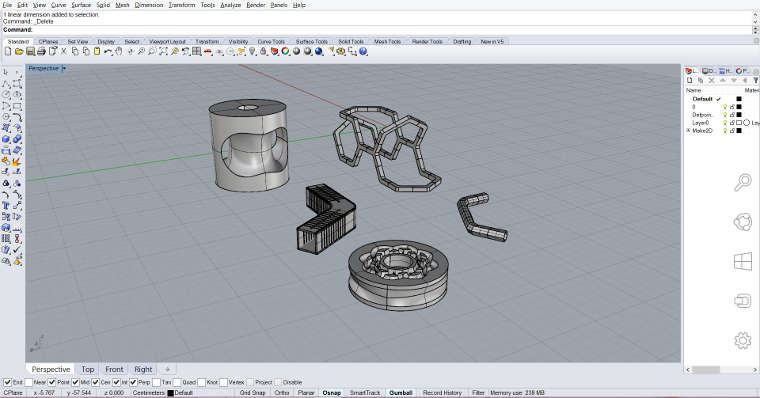Expand the Make2D layer tree node
760x398 pixels.
coord(688,131)
